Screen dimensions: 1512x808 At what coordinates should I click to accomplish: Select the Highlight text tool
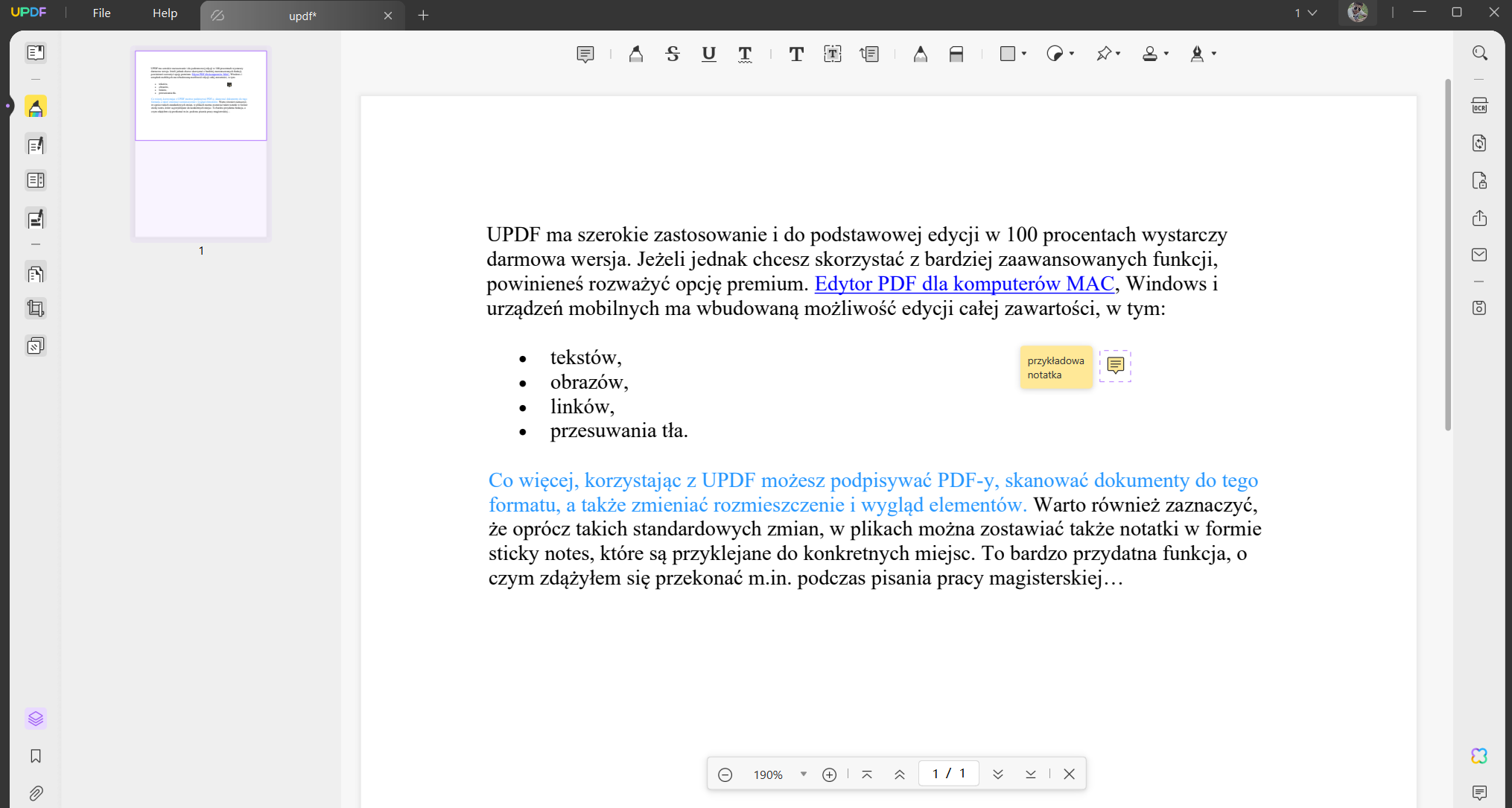click(x=636, y=54)
